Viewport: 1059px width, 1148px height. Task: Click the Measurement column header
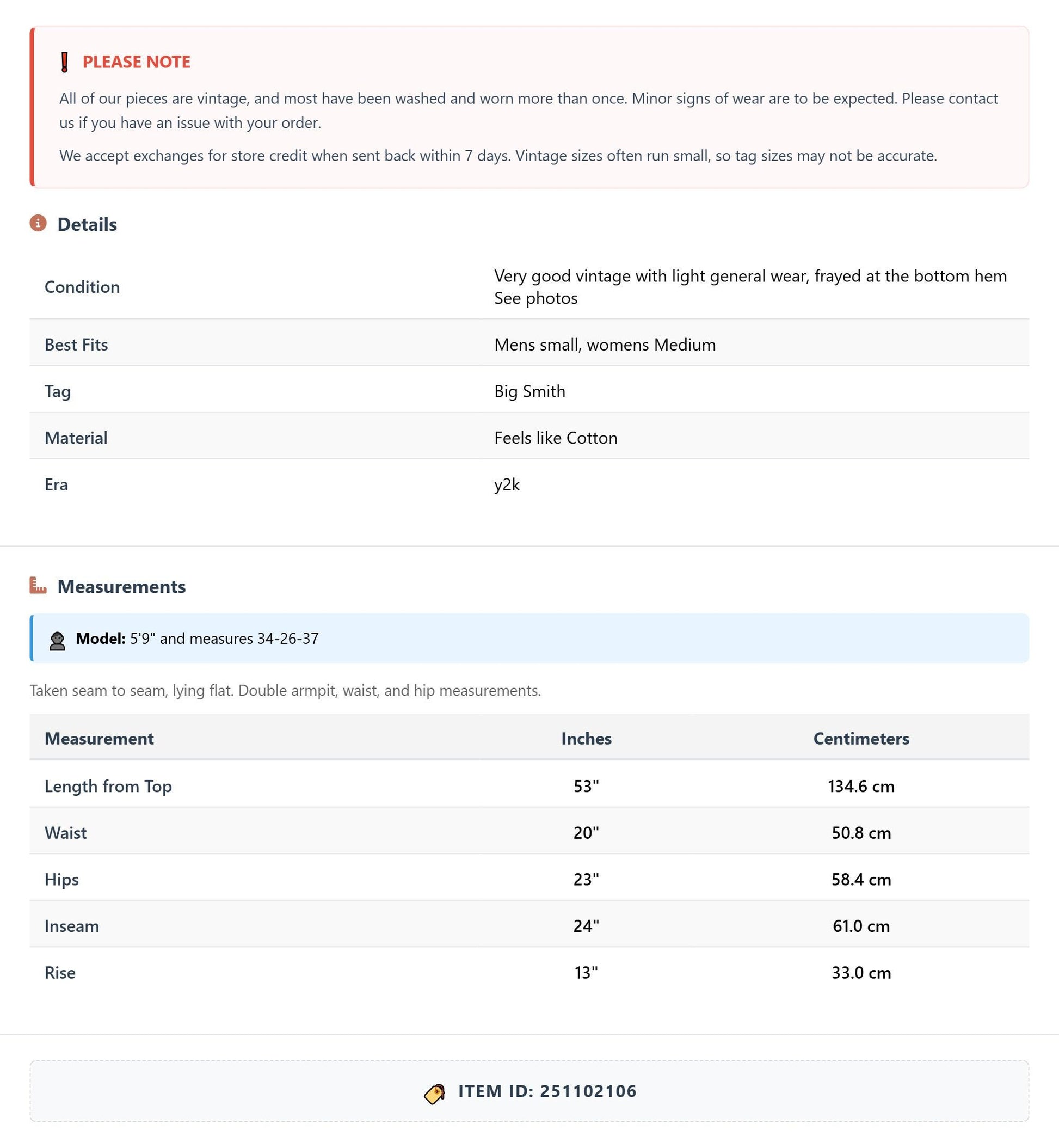click(x=99, y=738)
